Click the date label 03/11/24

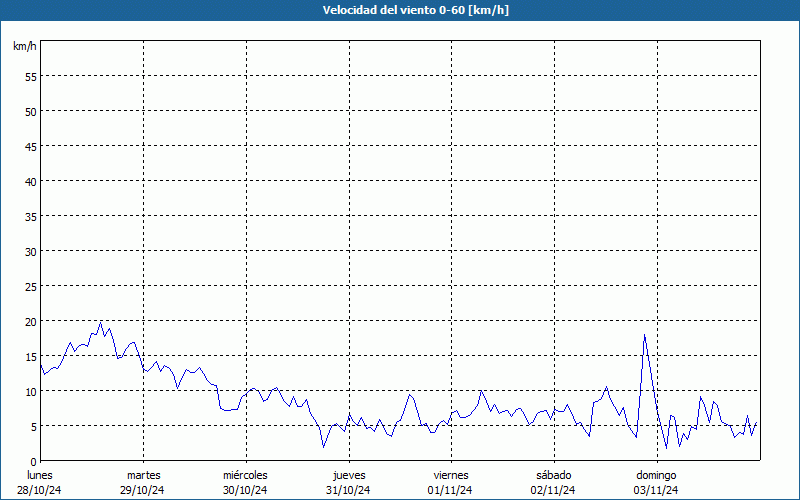656,490
